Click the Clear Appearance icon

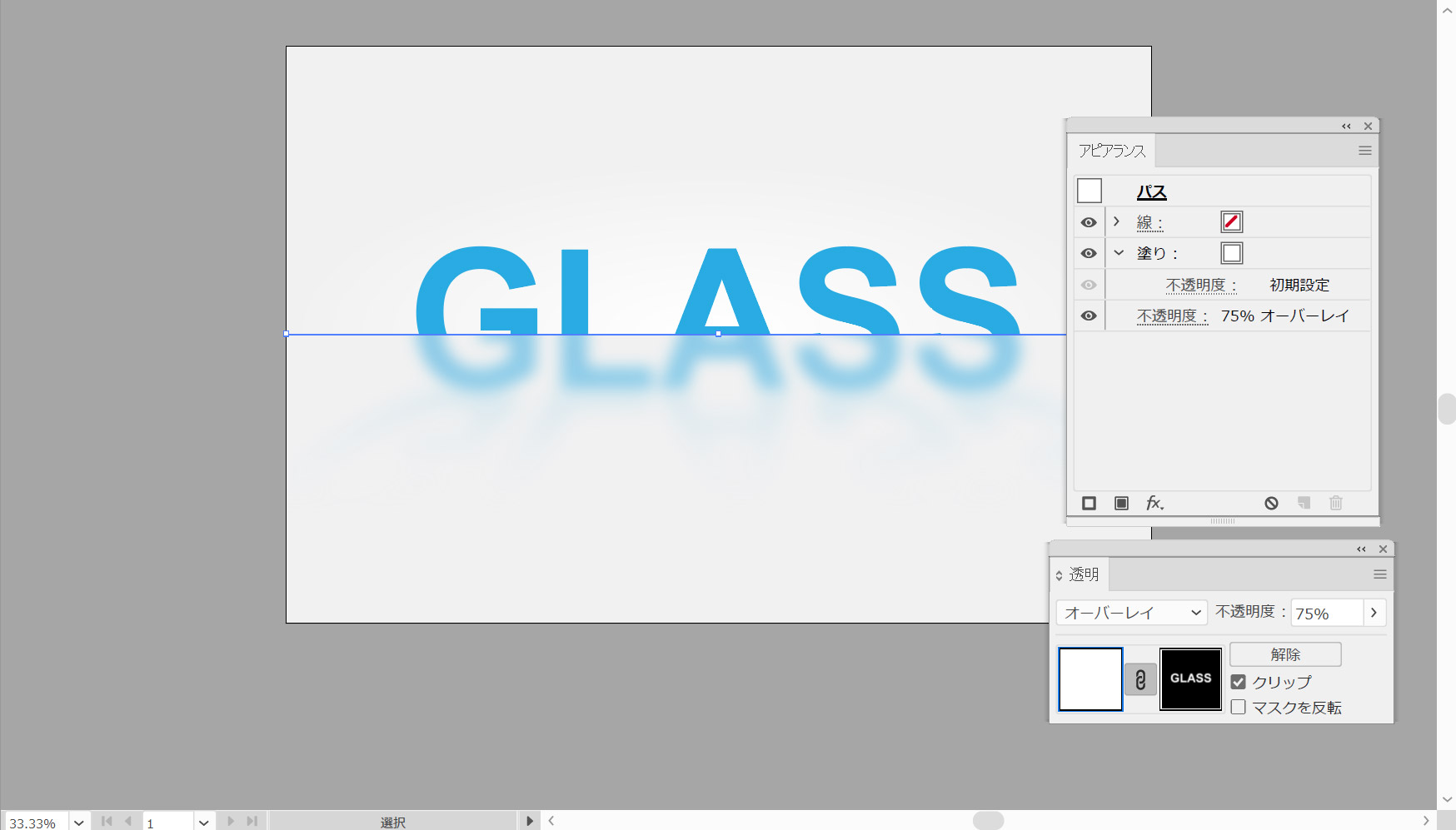1271,503
